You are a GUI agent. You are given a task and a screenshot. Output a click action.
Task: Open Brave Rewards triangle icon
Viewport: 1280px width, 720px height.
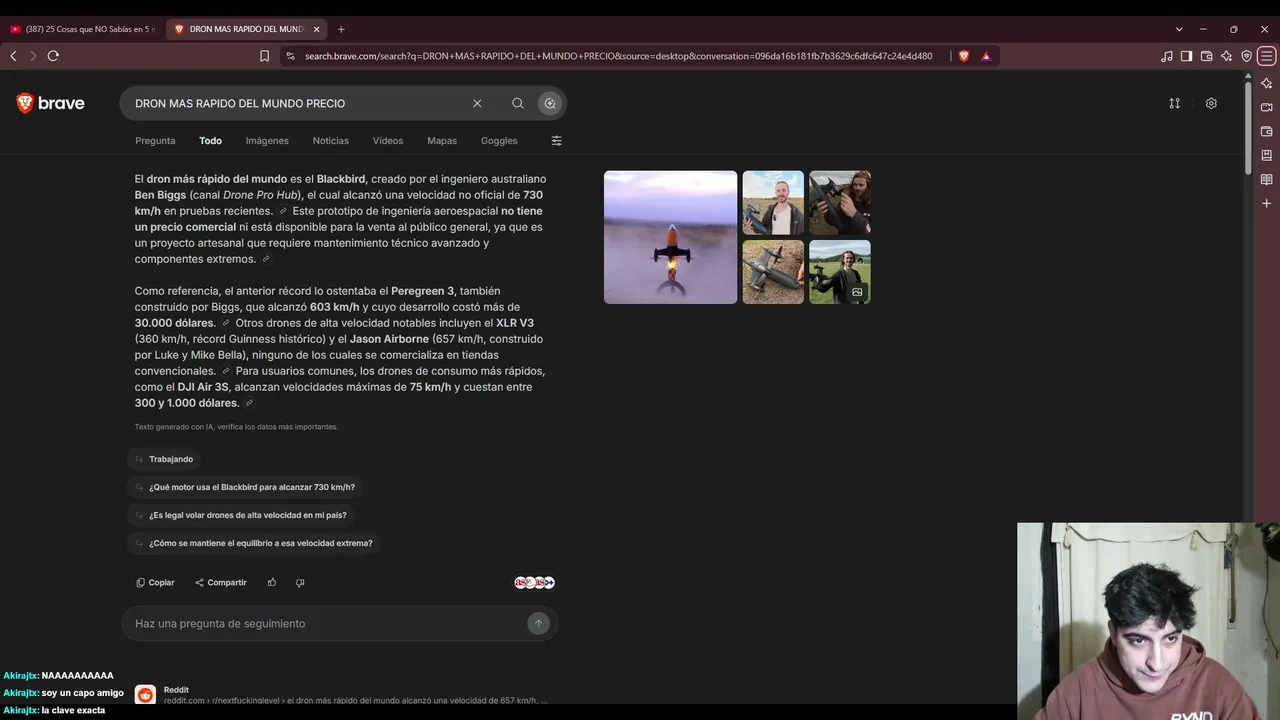click(x=986, y=56)
